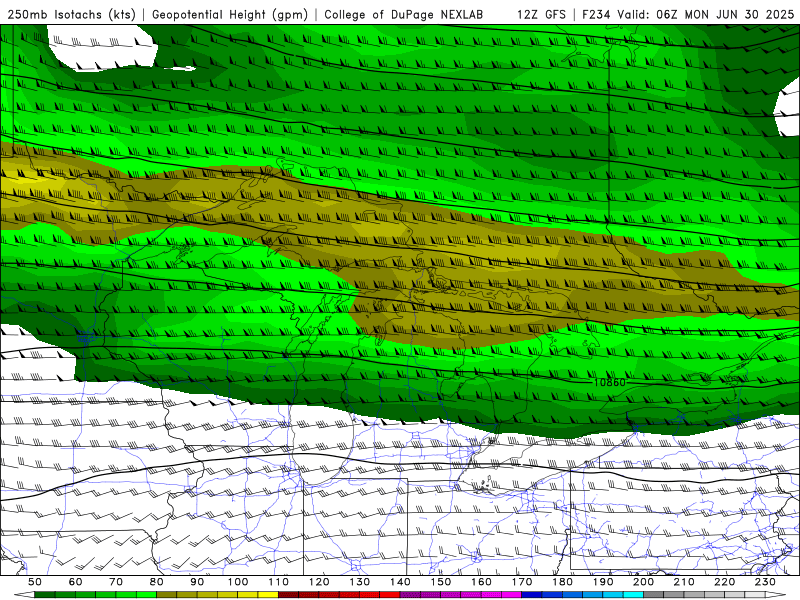The height and width of the screenshot is (600, 800).
Task: Click the 180 value on the color scale
Action: pyautogui.click(x=562, y=582)
